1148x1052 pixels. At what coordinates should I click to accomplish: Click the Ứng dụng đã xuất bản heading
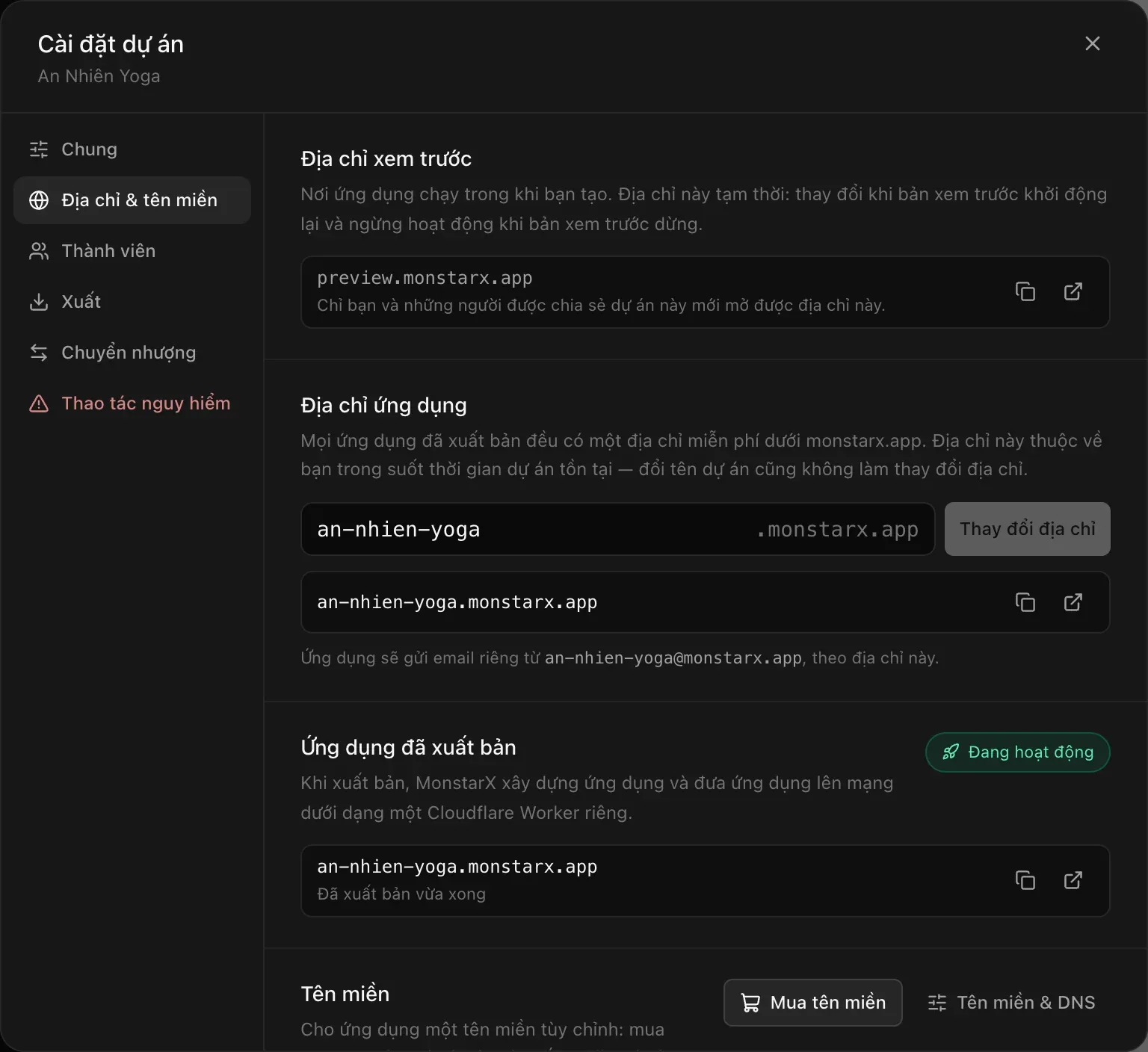(409, 748)
